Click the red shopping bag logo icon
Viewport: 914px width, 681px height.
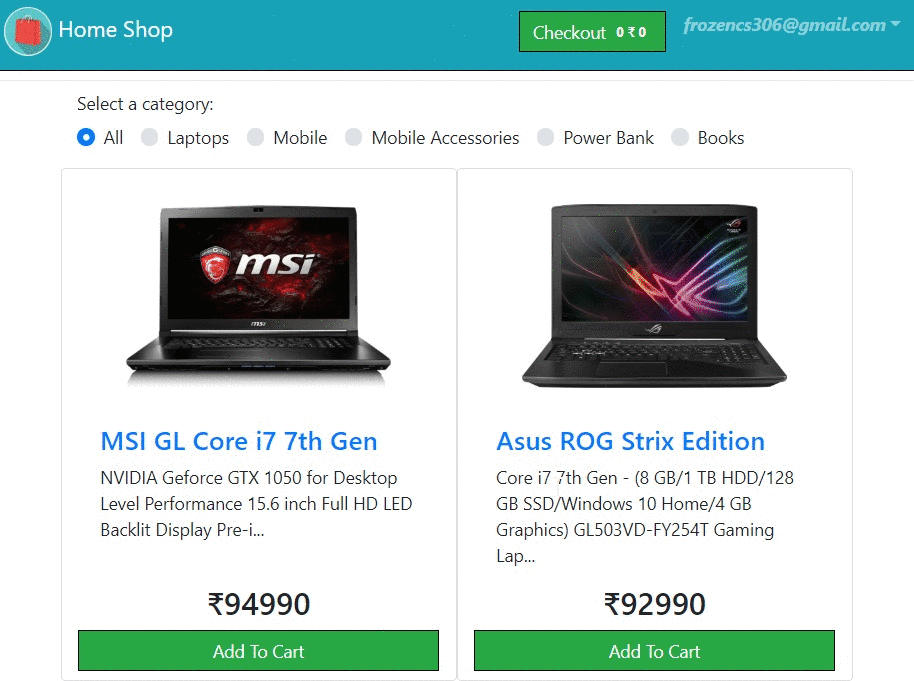pyautogui.click(x=28, y=31)
